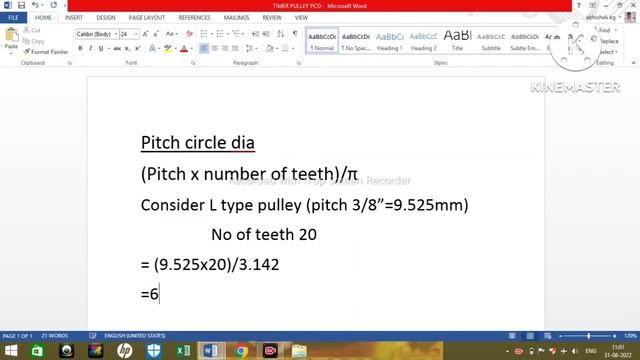Switch to the REFERENCES tab

pos(194,18)
